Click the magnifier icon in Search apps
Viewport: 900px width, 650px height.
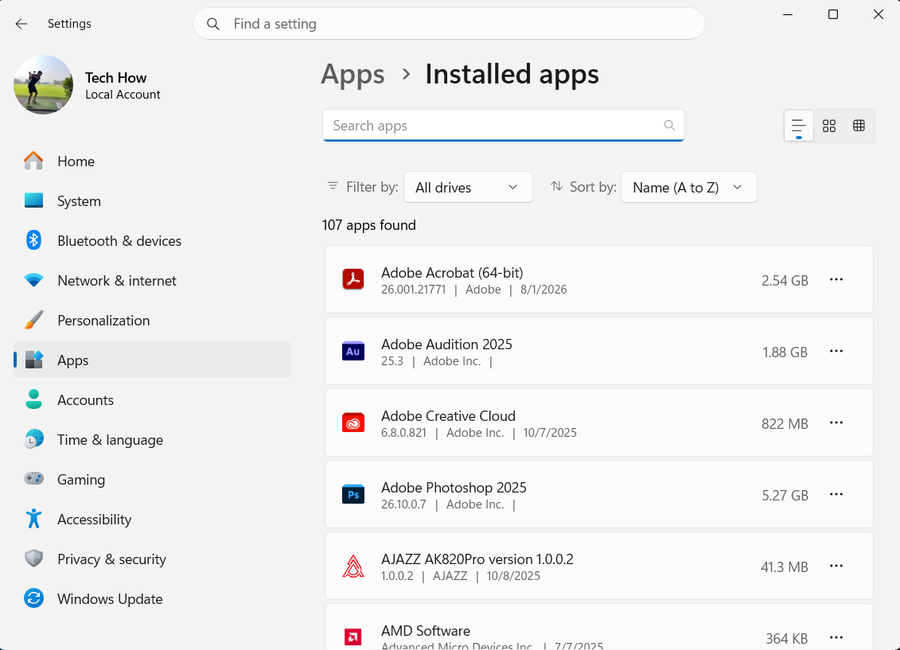[669, 125]
